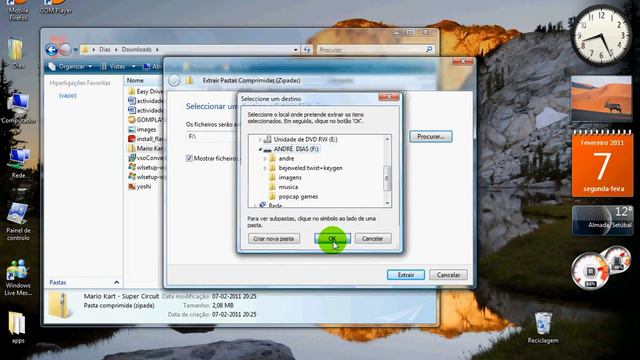
Task: Open the Reciclagem recycle bin
Action: [x=543, y=328]
